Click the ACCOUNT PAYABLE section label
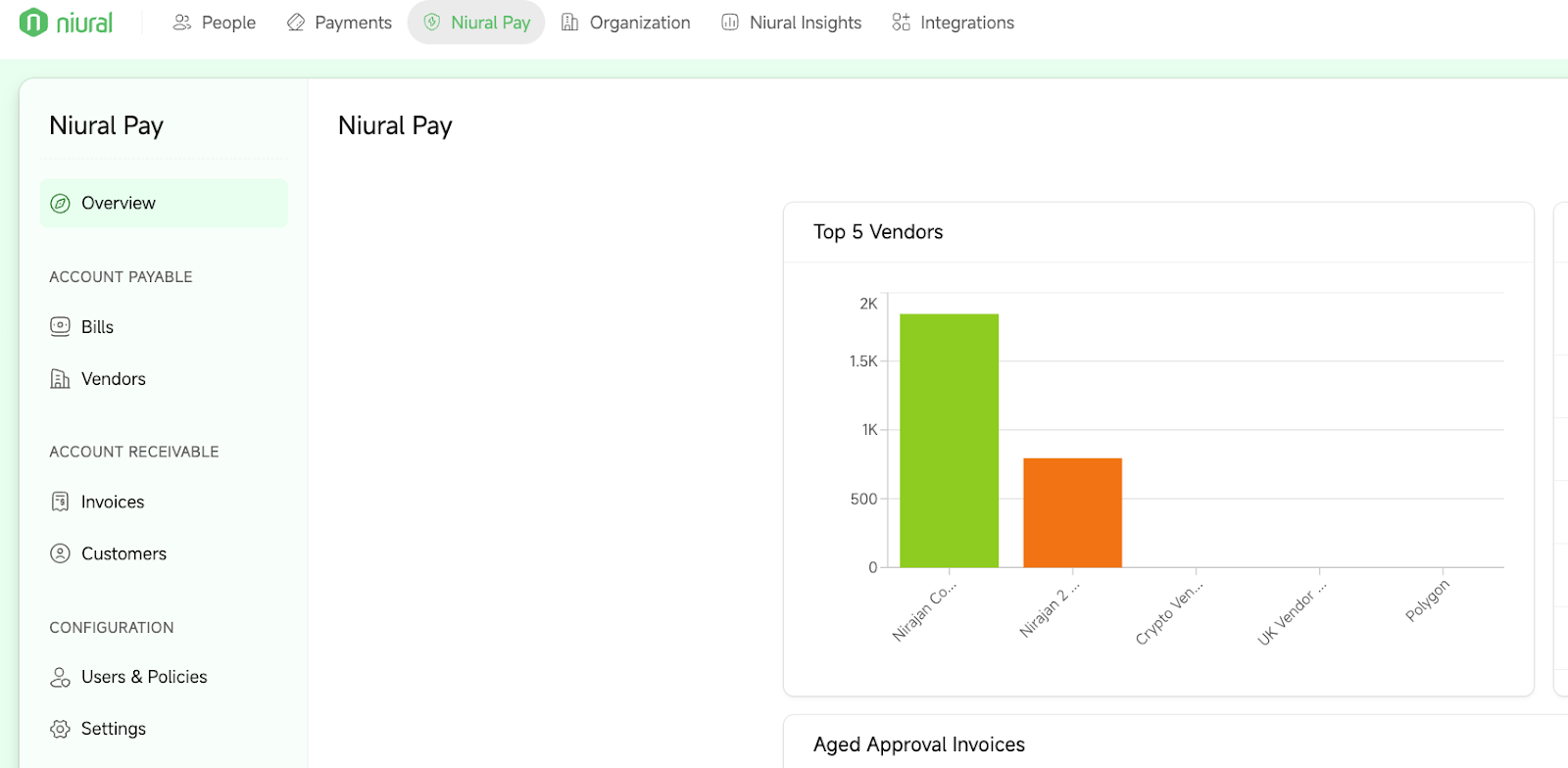This screenshot has width=1568, height=768. [x=121, y=277]
